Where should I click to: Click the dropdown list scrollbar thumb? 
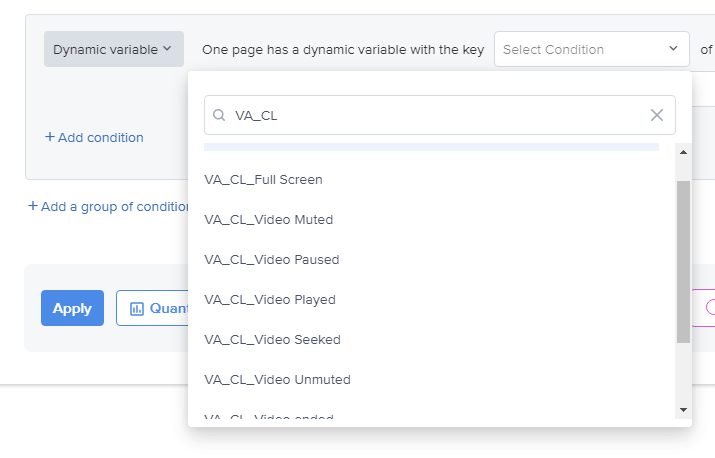click(x=683, y=262)
